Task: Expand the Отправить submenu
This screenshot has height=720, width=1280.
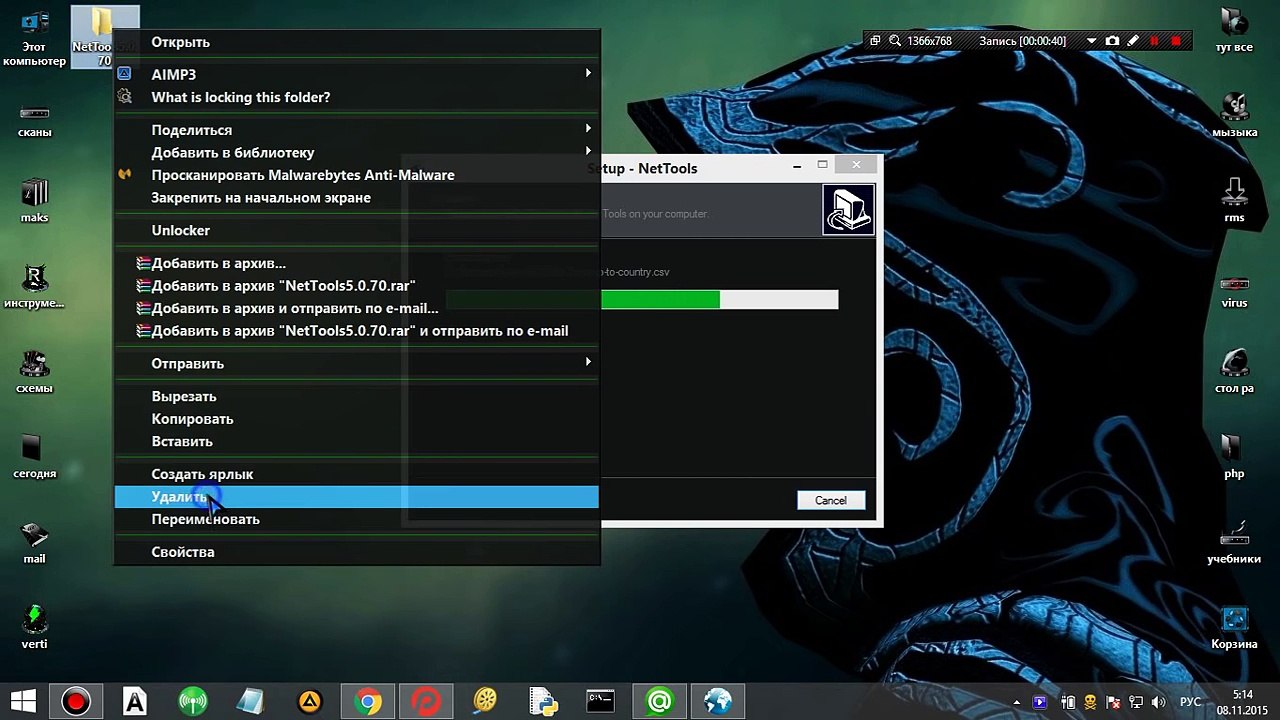Action: pos(356,363)
